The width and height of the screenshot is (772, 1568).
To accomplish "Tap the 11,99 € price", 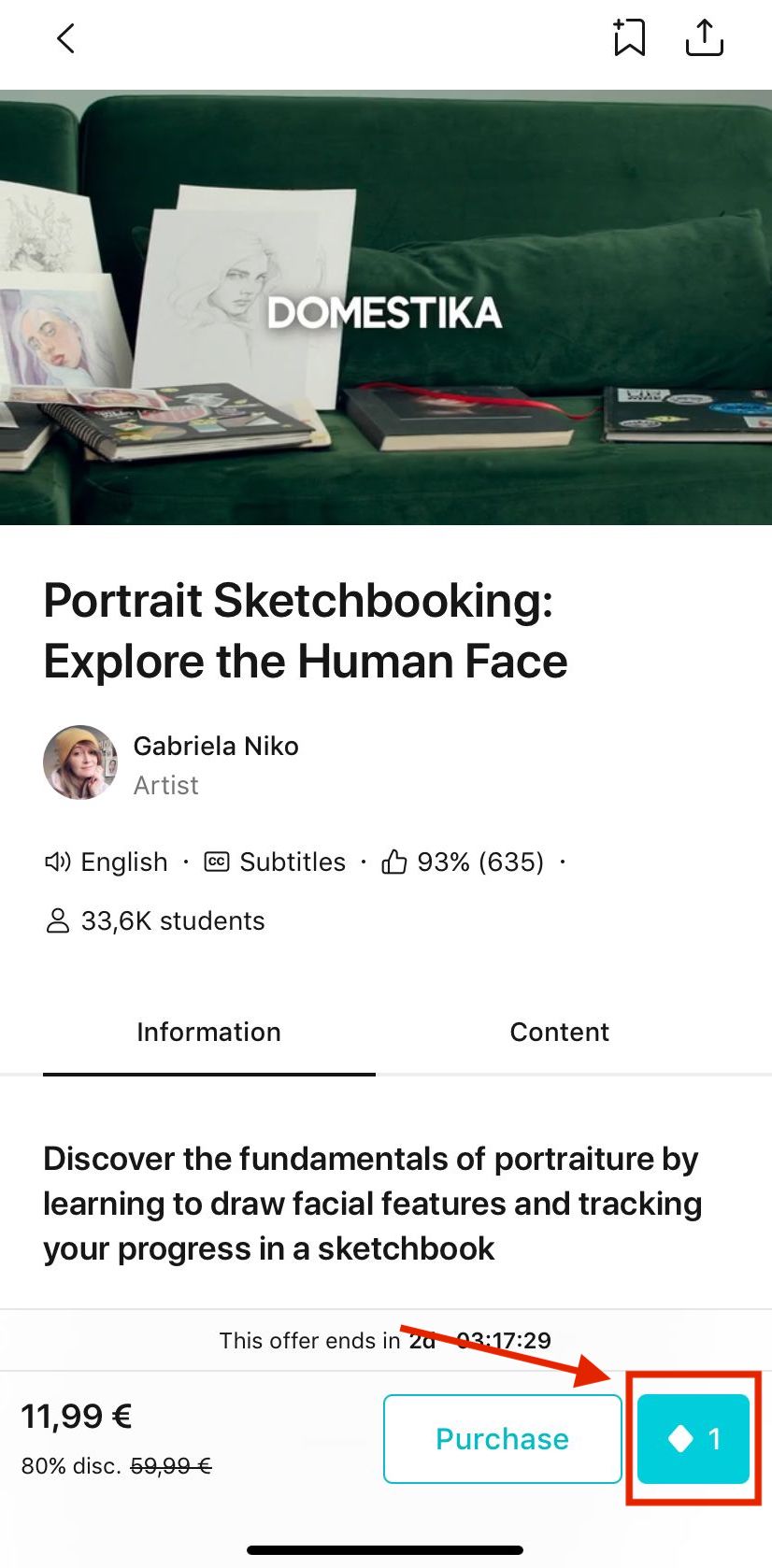I will (x=77, y=1417).
